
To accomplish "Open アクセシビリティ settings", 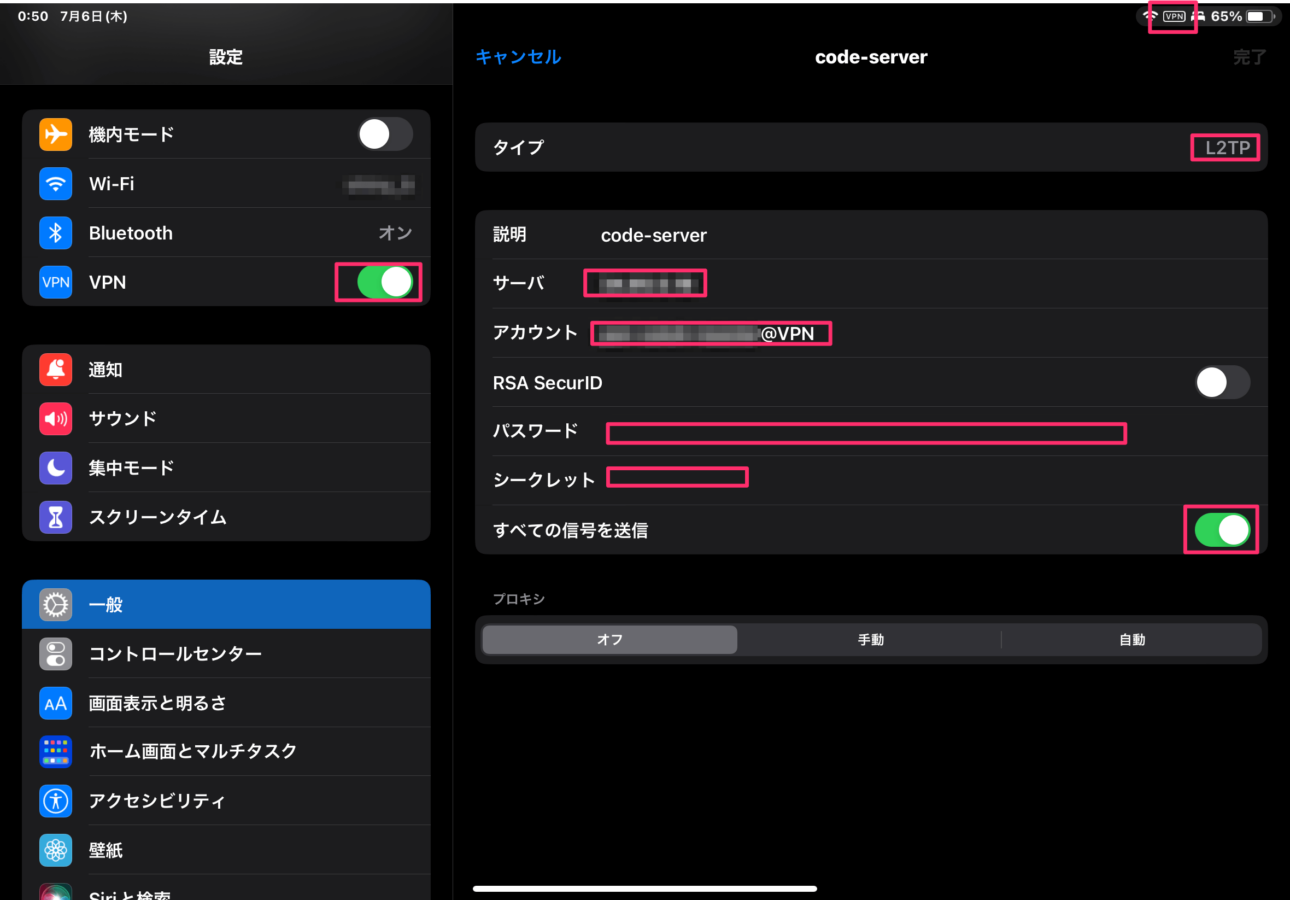I will (226, 801).
